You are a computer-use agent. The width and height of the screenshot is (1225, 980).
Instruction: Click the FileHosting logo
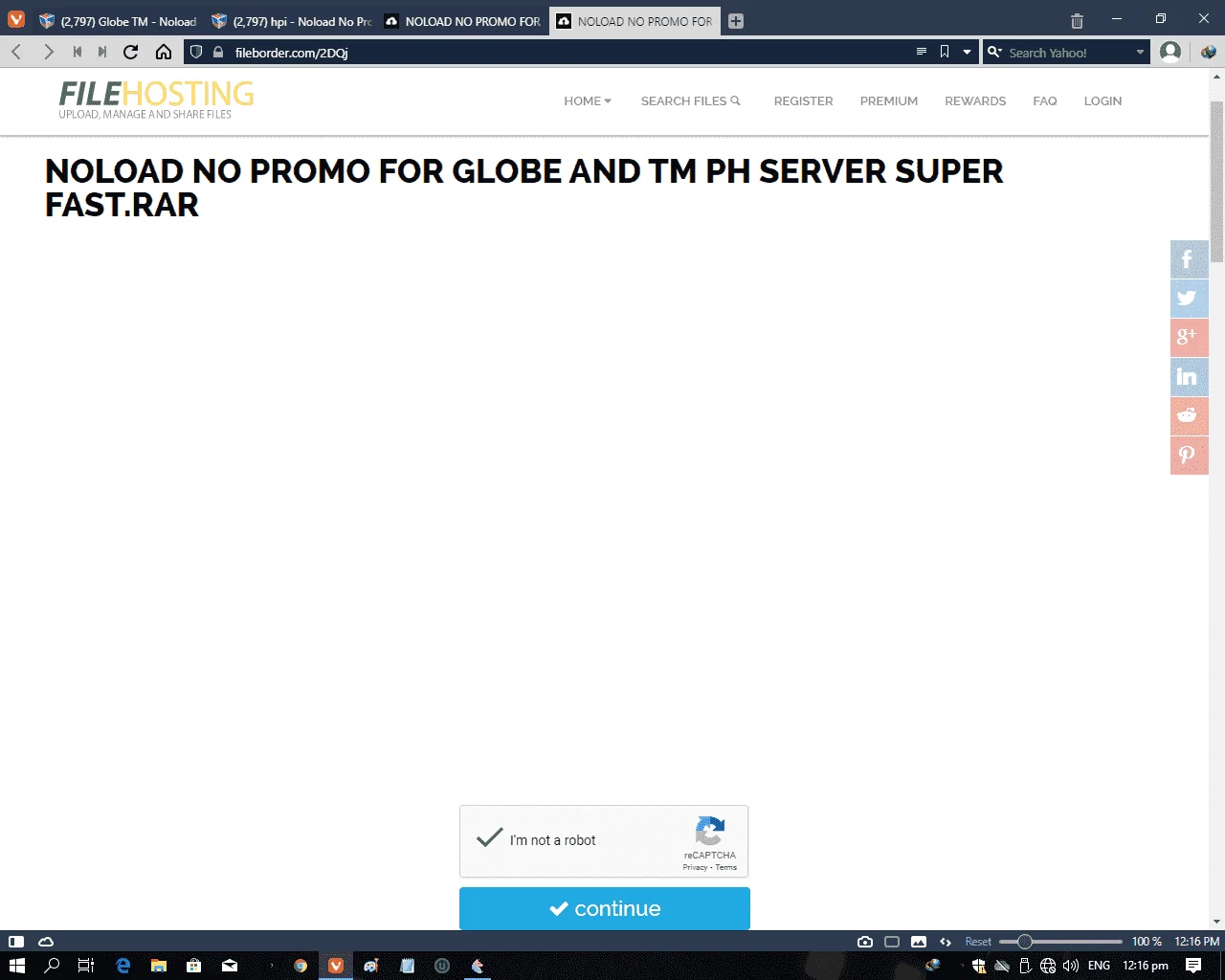click(x=156, y=100)
